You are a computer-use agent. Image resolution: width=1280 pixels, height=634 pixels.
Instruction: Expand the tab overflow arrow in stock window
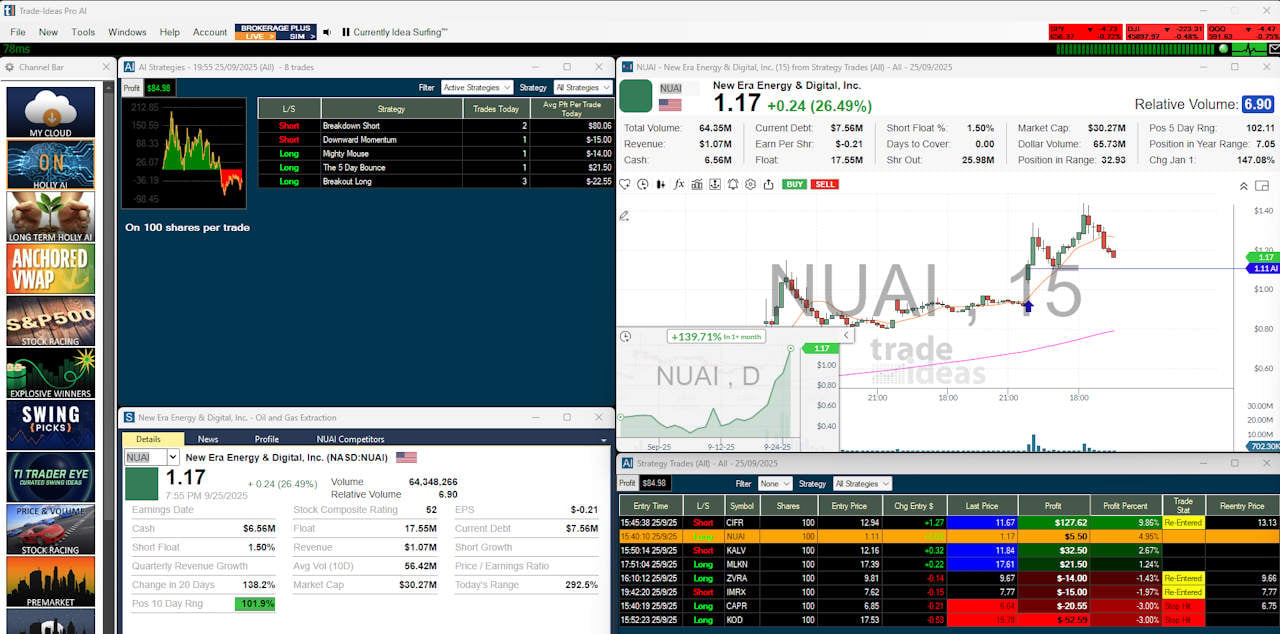(603, 440)
